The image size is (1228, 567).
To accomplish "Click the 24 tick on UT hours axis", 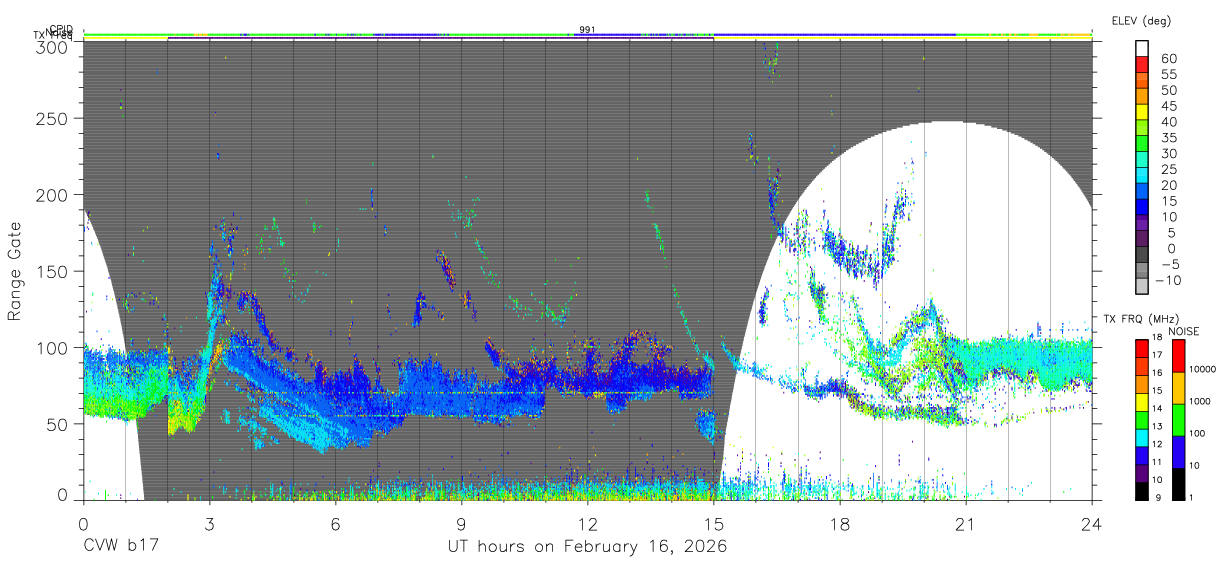I will tap(1091, 523).
